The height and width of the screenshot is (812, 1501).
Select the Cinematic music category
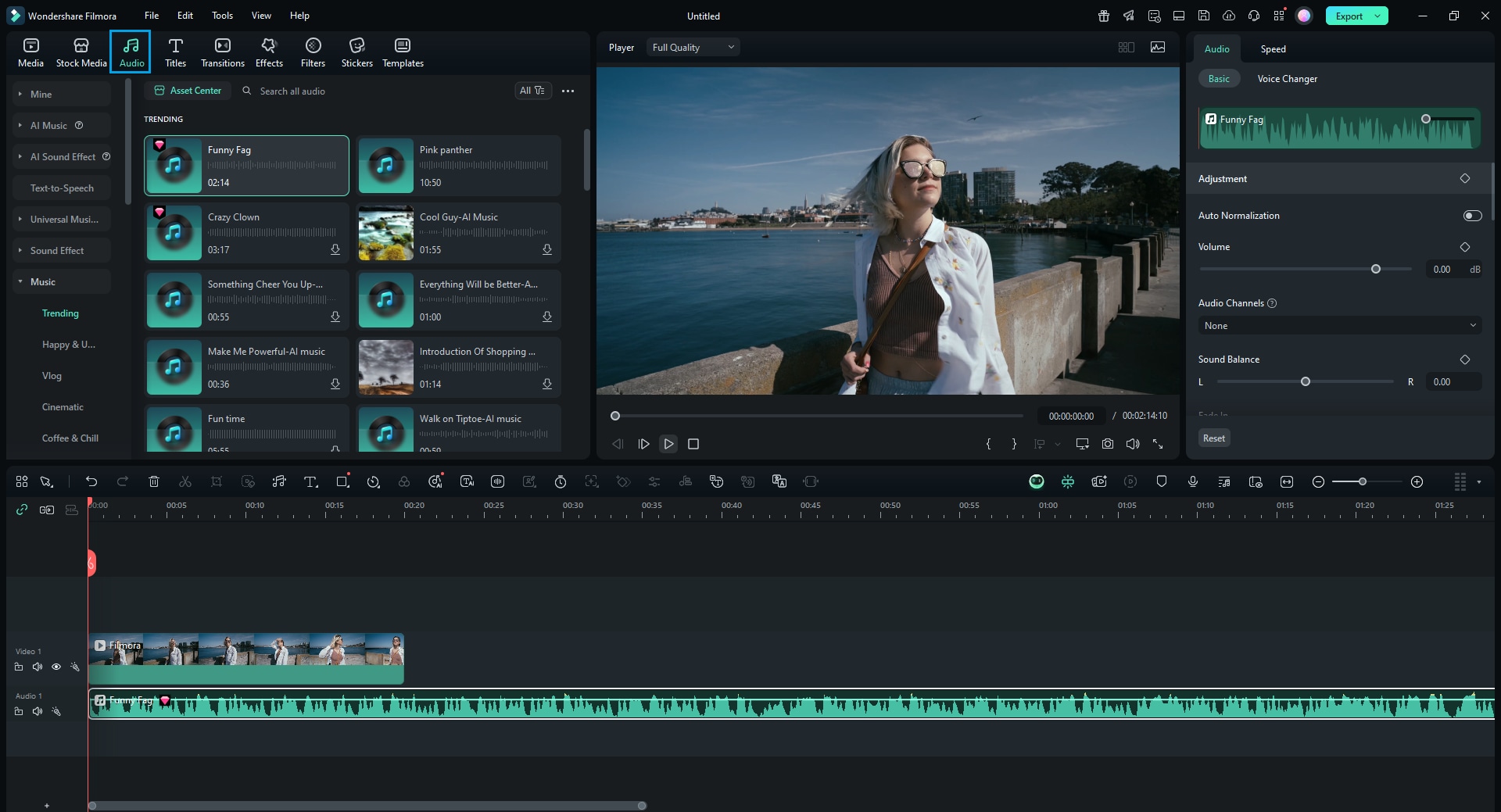63,407
